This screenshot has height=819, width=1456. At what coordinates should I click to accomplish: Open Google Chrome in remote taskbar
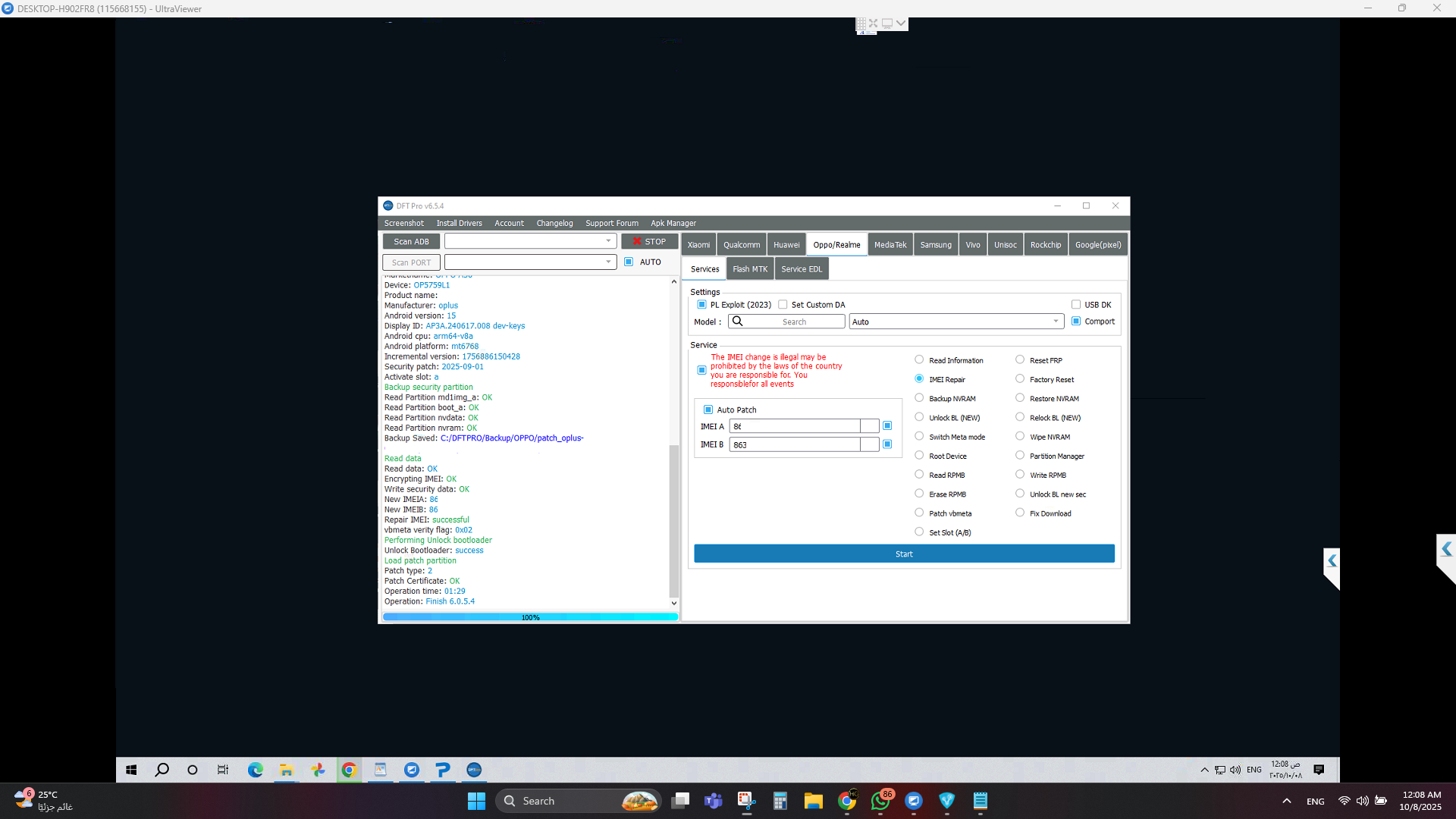tap(349, 770)
